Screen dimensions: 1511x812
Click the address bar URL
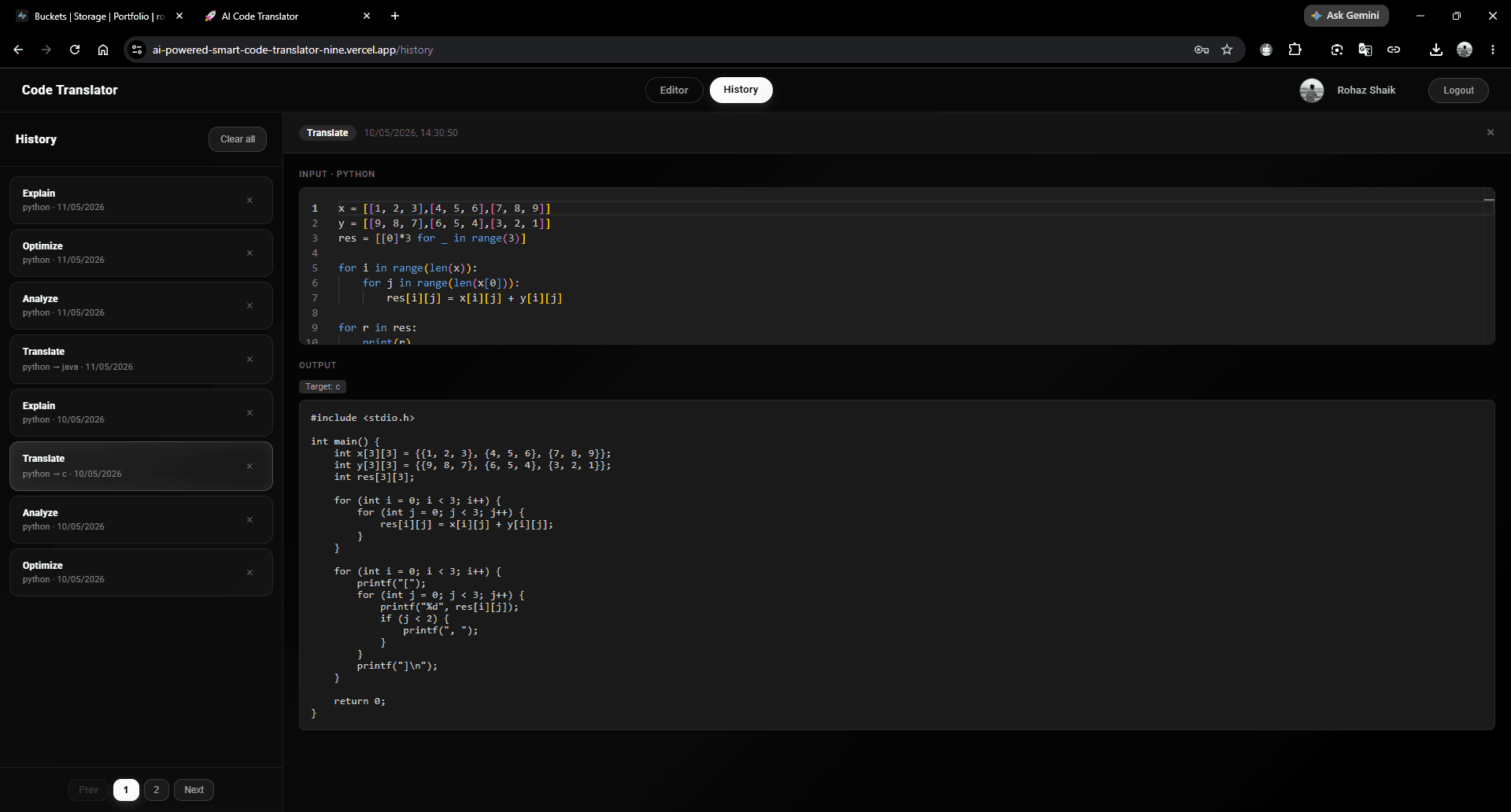coord(293,50)
